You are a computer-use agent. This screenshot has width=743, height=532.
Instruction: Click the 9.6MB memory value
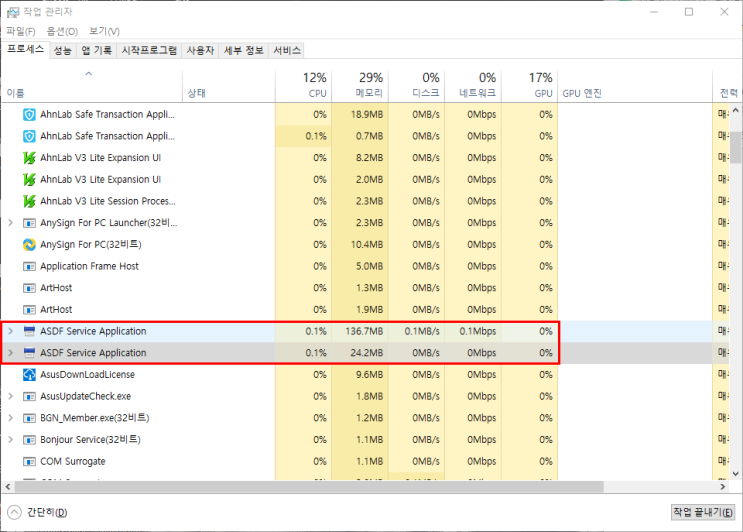(370, 375)
